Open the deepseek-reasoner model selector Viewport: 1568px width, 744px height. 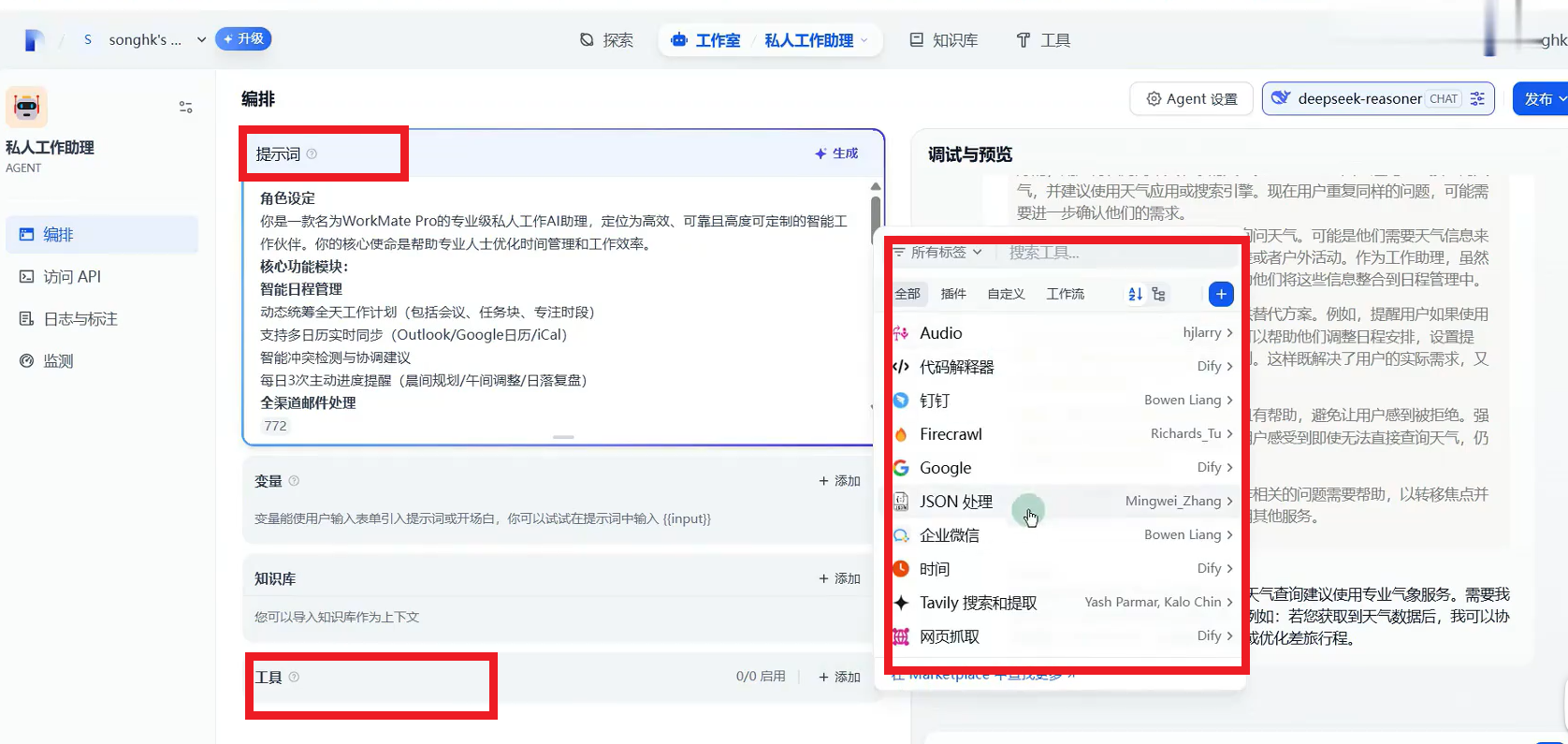[1377, 98]
